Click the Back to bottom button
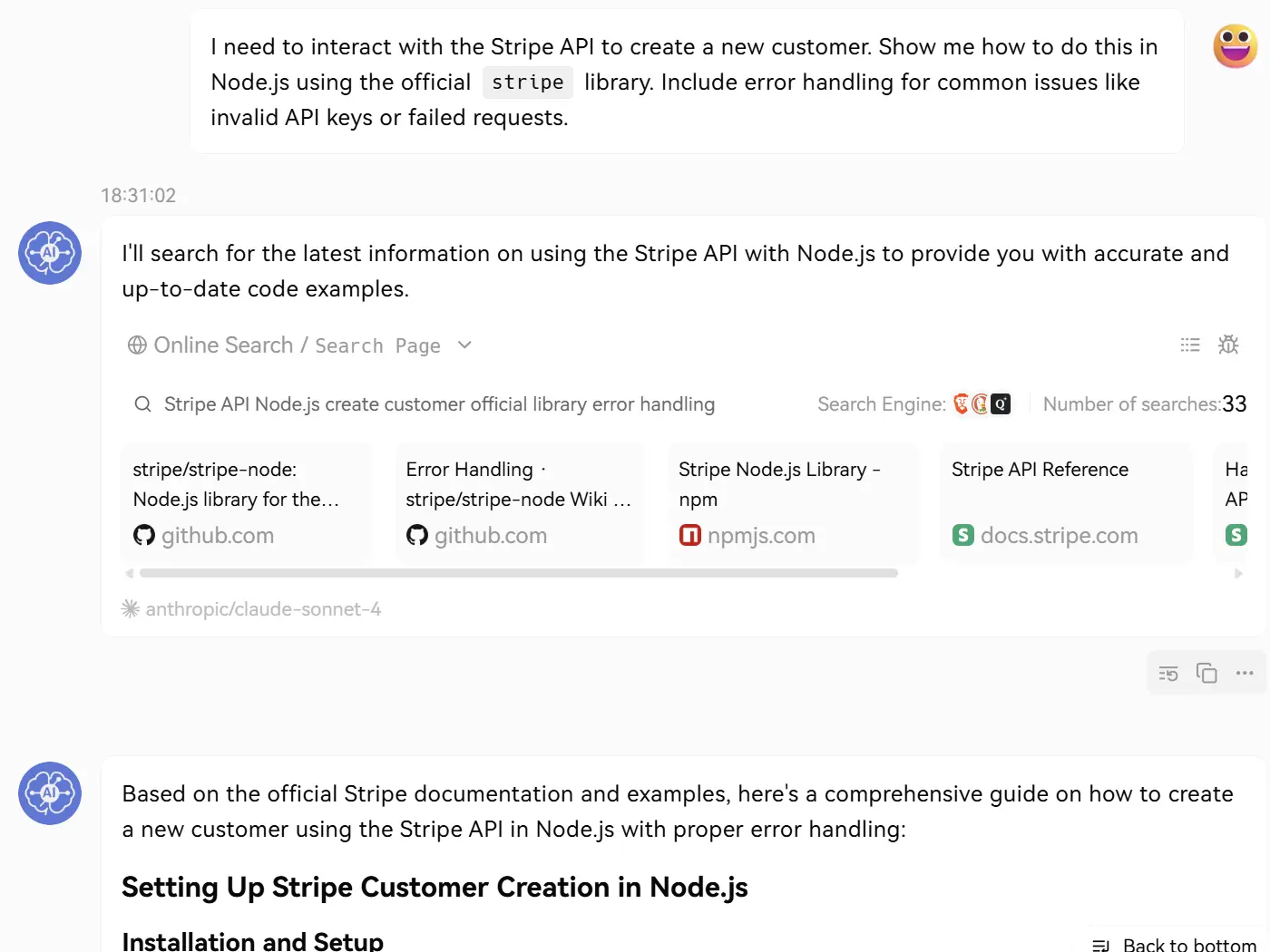1270x952 pixels. click(x=1175, y=943)
